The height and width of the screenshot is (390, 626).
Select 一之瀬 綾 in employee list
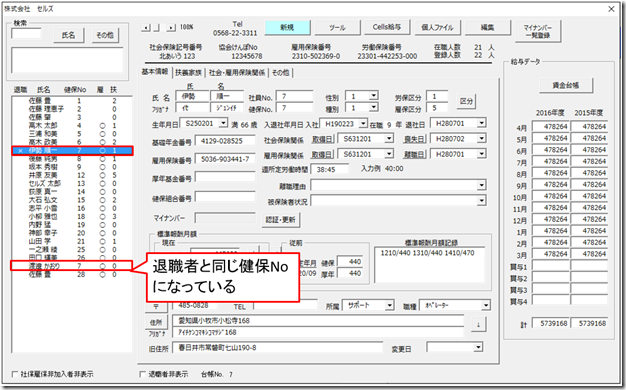pyautogui.click(x=72, y=249)
